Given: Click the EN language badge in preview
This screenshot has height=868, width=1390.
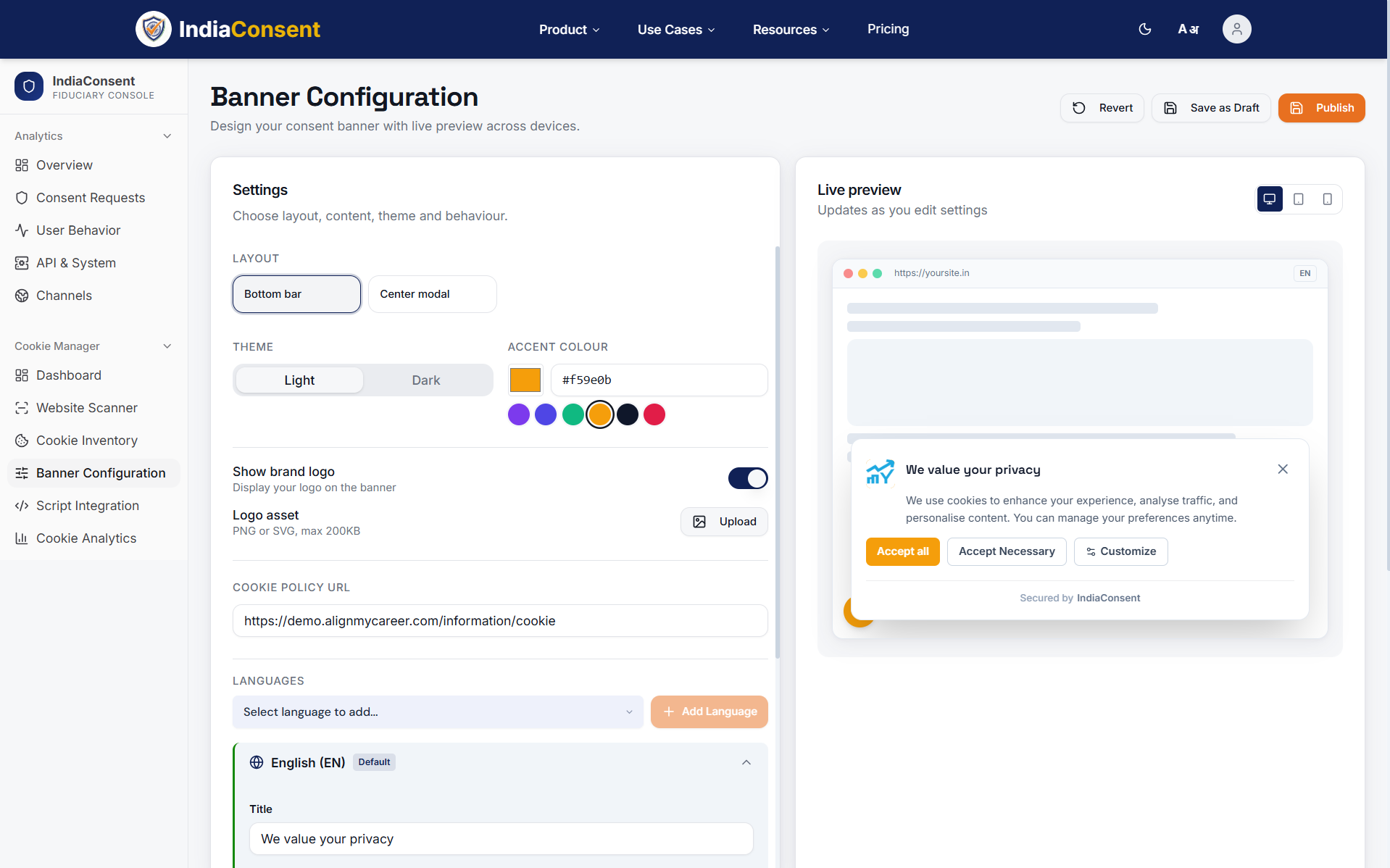Looking at the screenshot, I should coord(1305,273).
